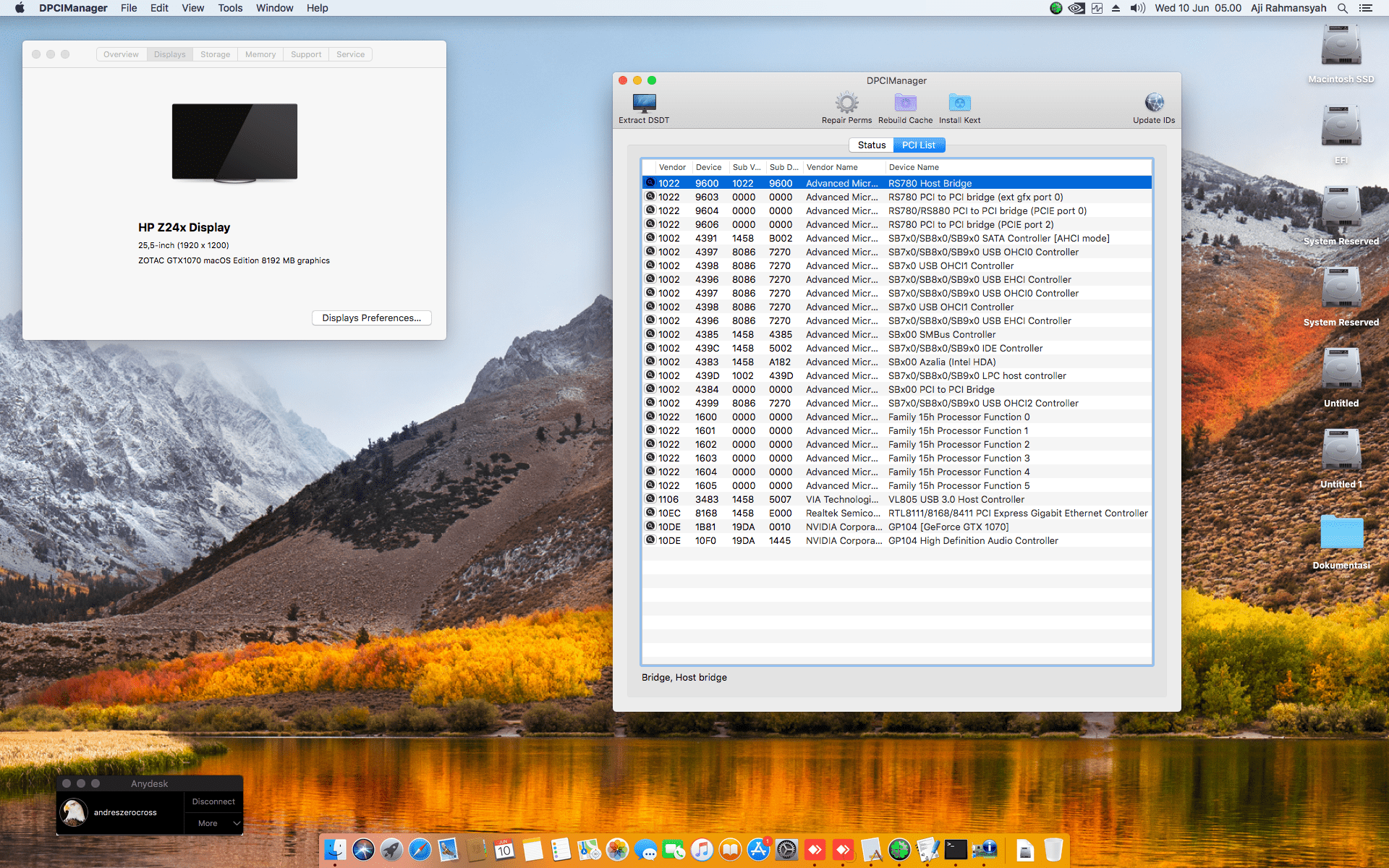Open the Calendar app in dock

tap(504, 849)
